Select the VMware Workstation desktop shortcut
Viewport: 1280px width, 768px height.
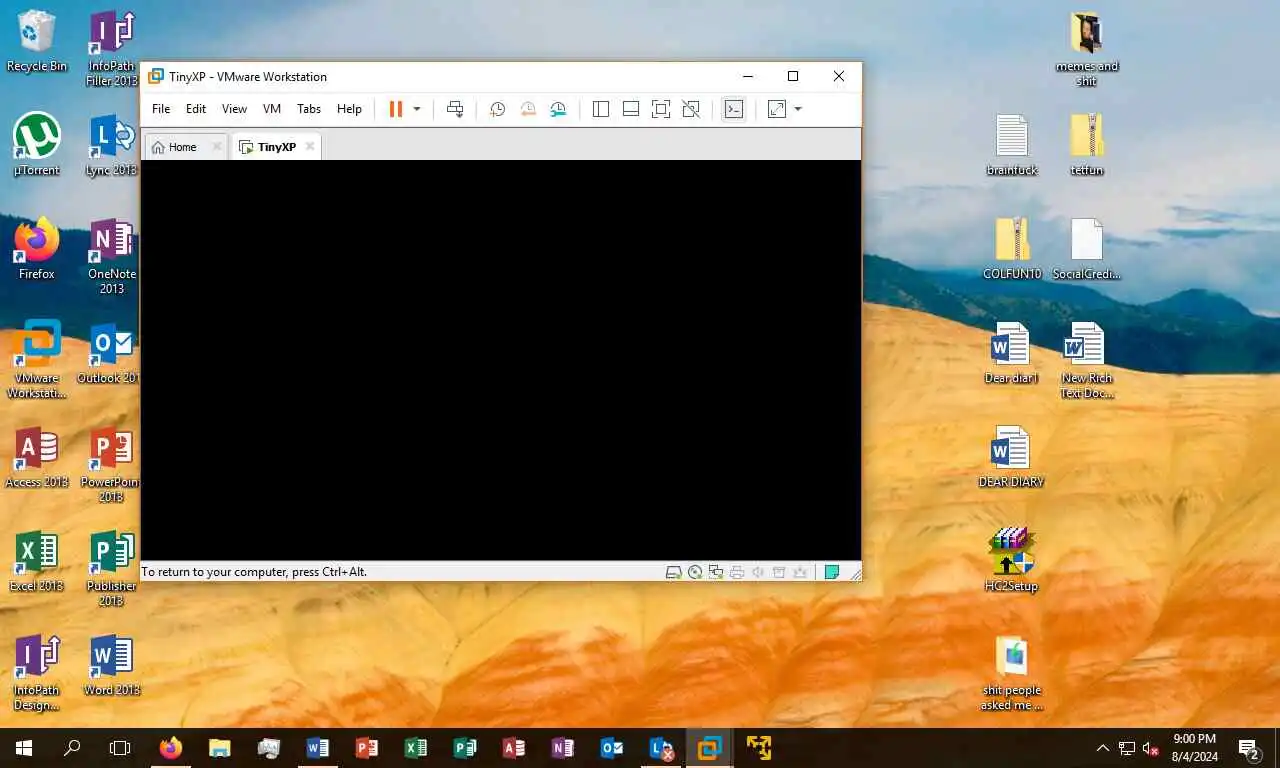[x=37, y=360]
